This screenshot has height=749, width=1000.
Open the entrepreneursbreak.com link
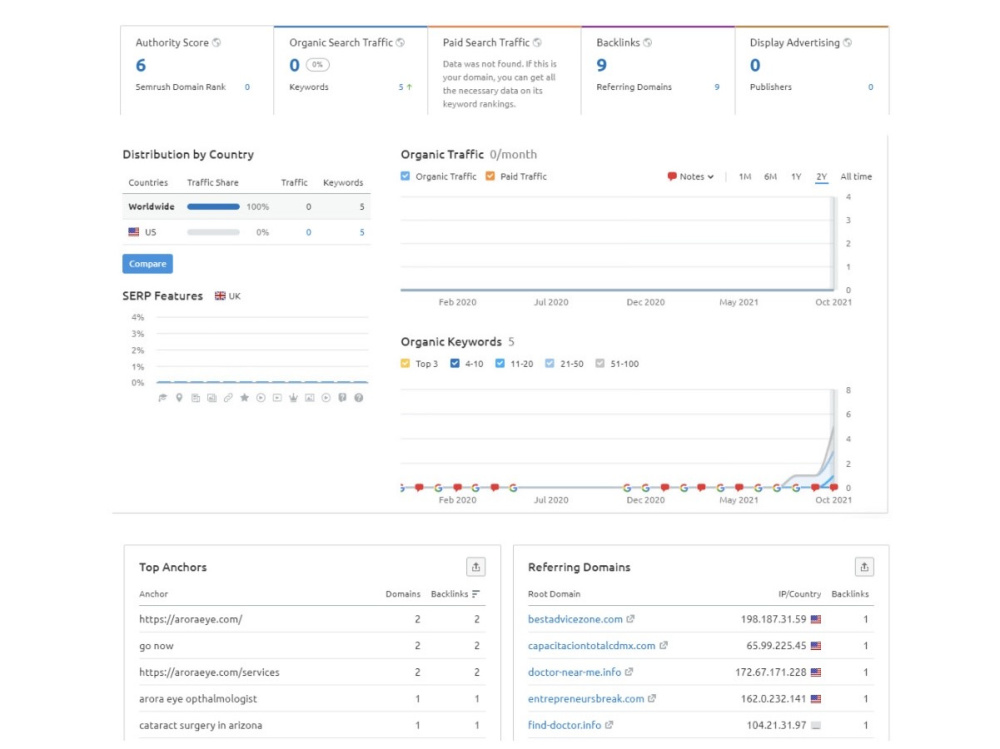click(586, 699)
